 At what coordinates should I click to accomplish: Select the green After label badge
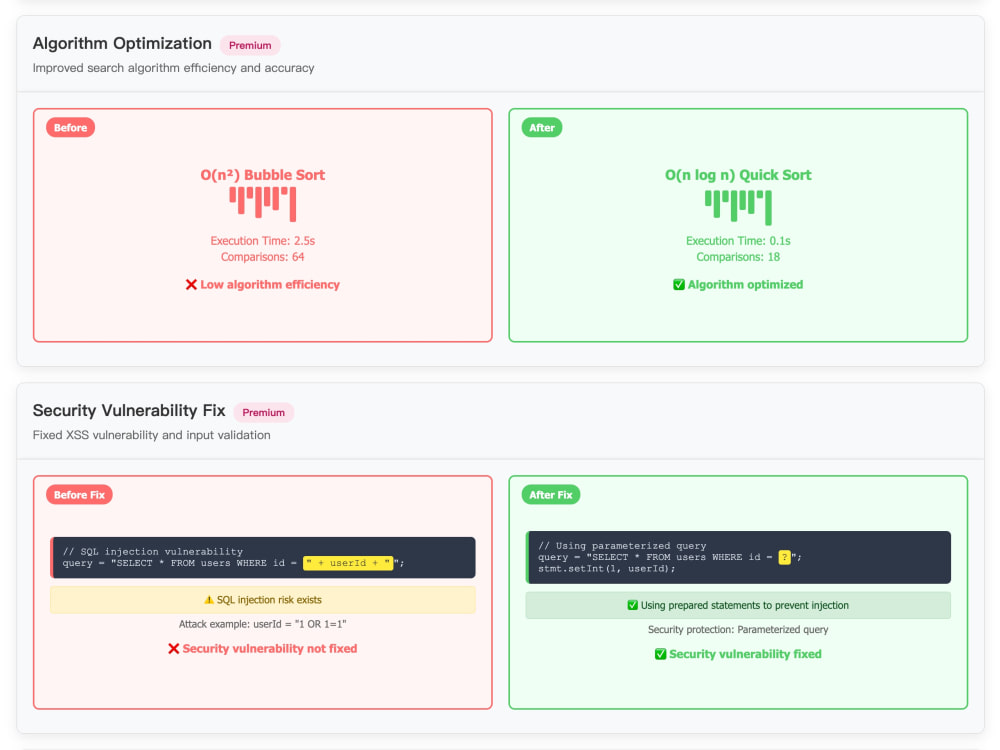coord(542,128)
